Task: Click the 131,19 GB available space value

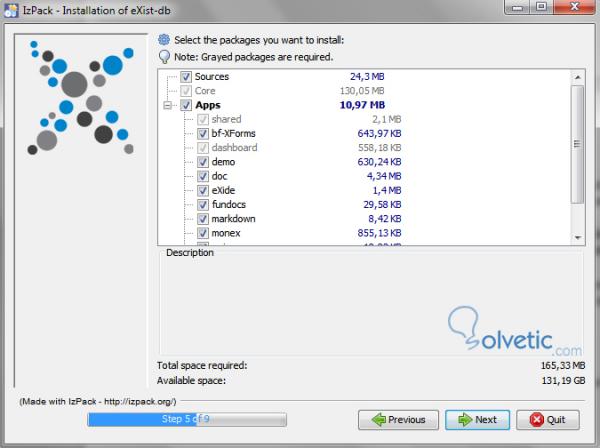Action: pos(563,381)
